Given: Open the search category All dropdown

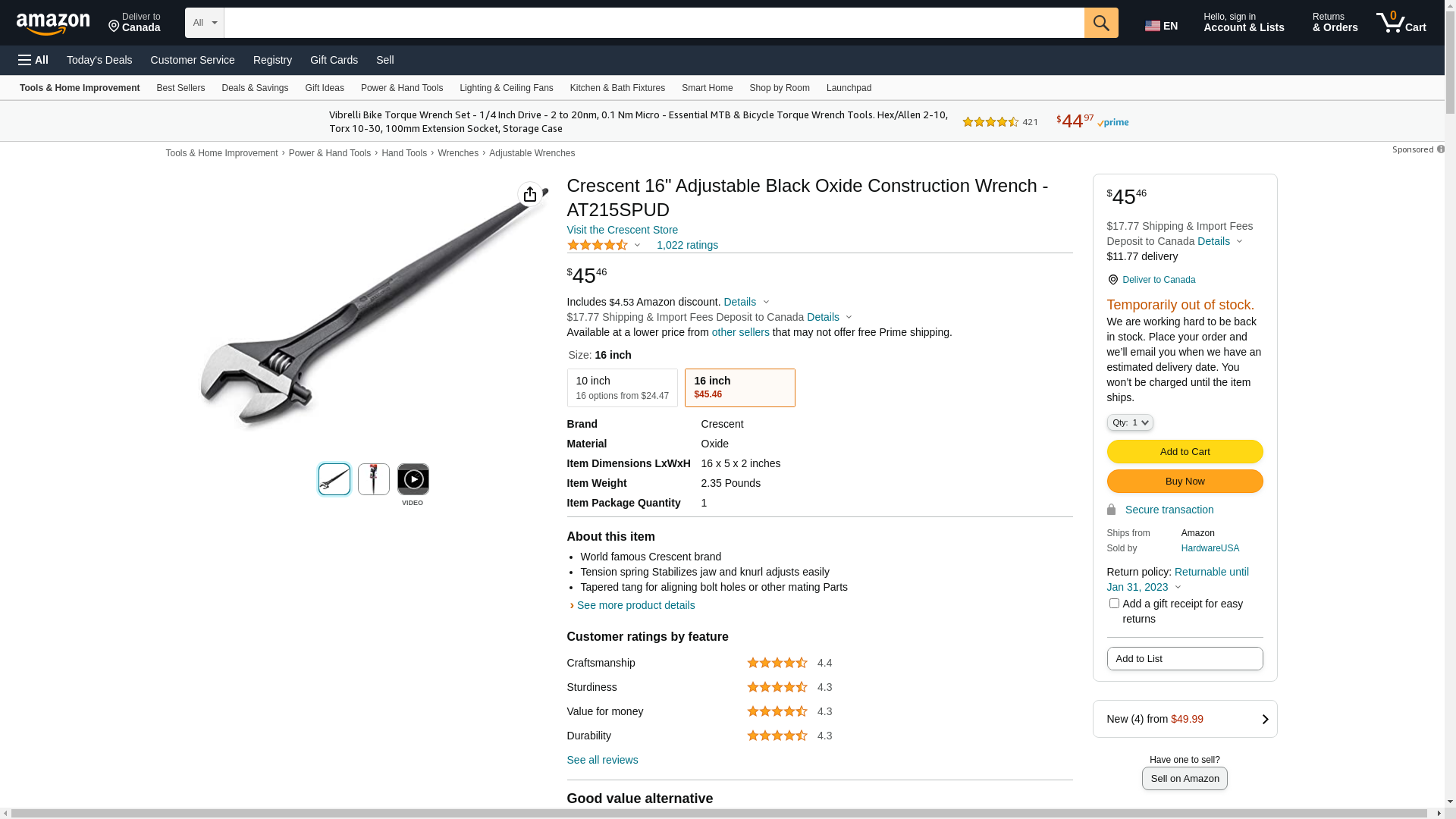Looking at the screenshot, I should [204, 23].
